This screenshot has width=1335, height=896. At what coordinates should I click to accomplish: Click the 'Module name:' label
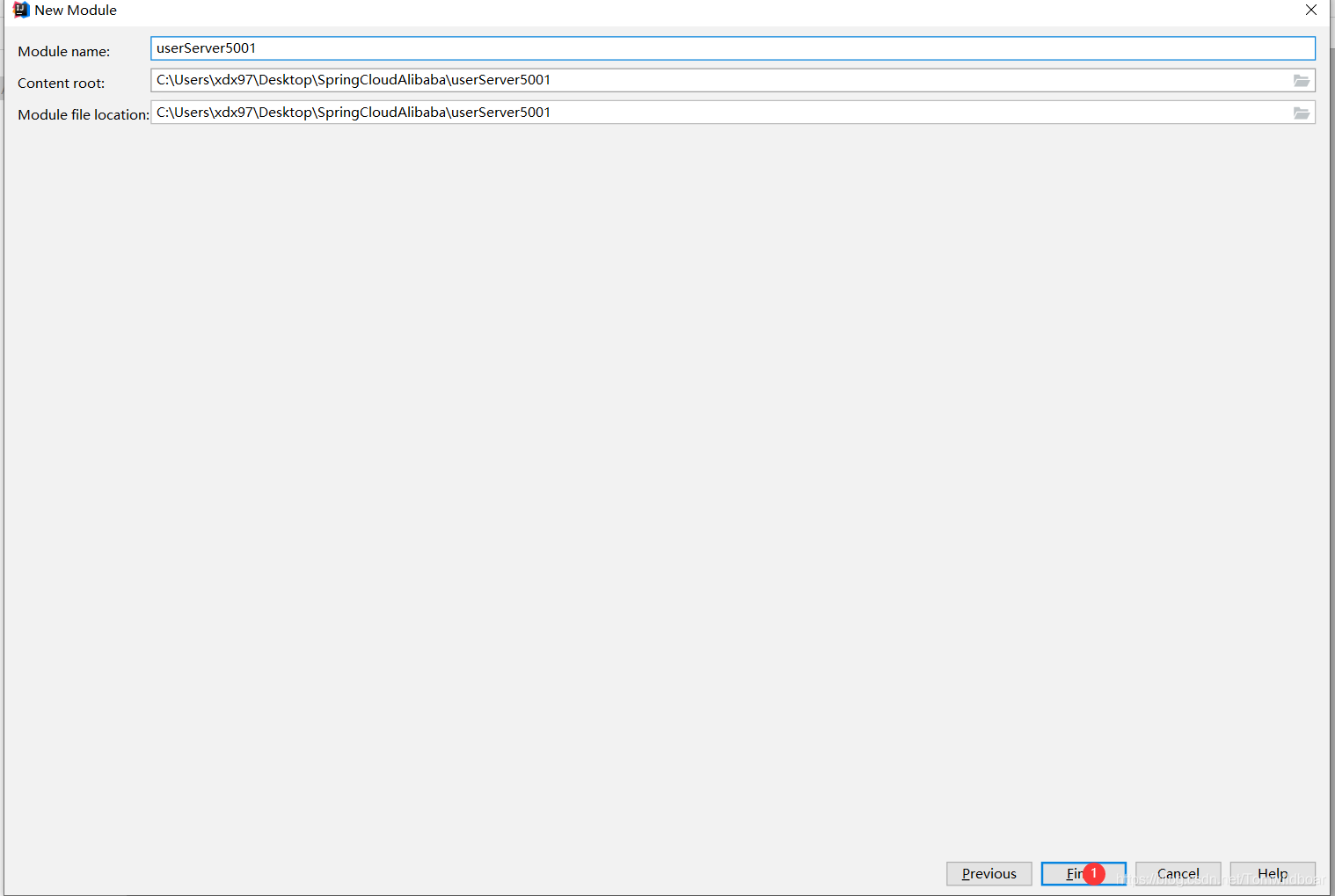(64, 52)
